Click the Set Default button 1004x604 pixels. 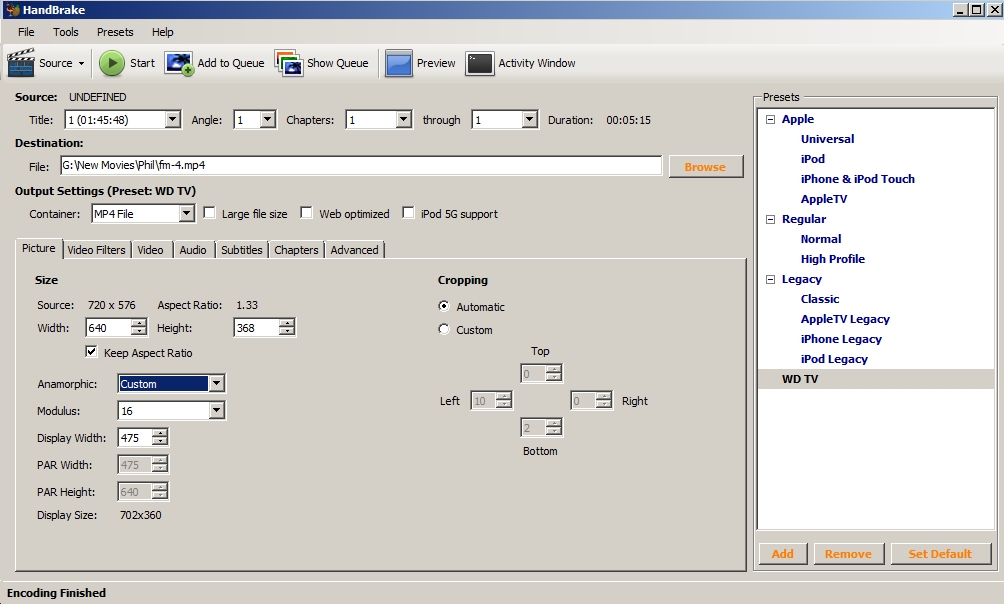(x=940, y=553)
